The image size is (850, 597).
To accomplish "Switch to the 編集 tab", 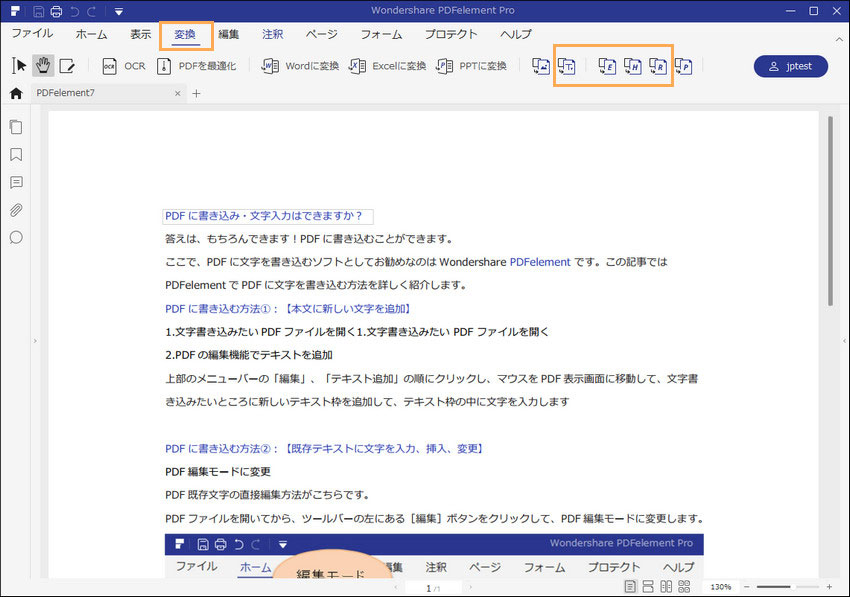I will 228,34.
